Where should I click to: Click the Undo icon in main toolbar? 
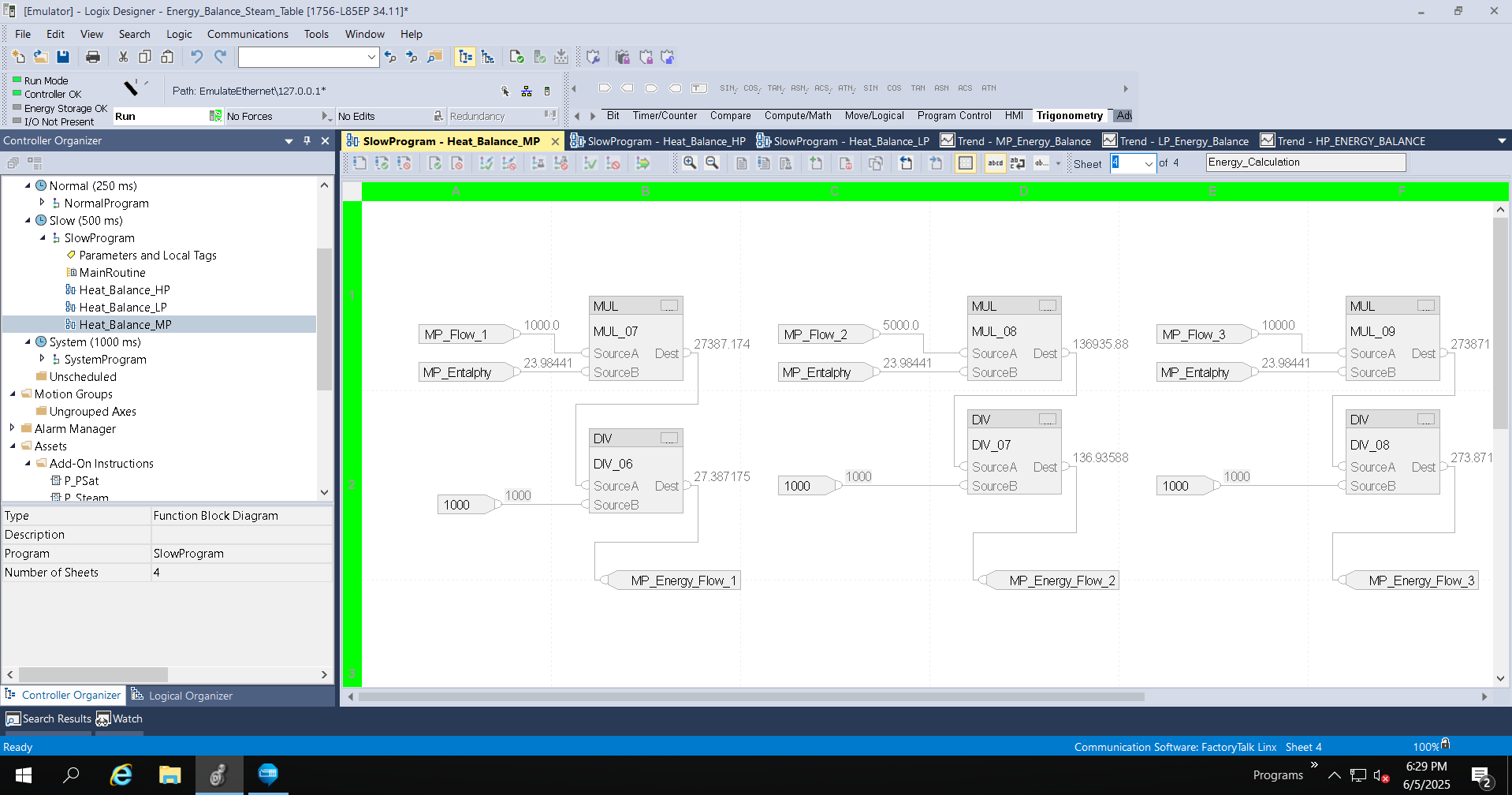coord(196,57)
